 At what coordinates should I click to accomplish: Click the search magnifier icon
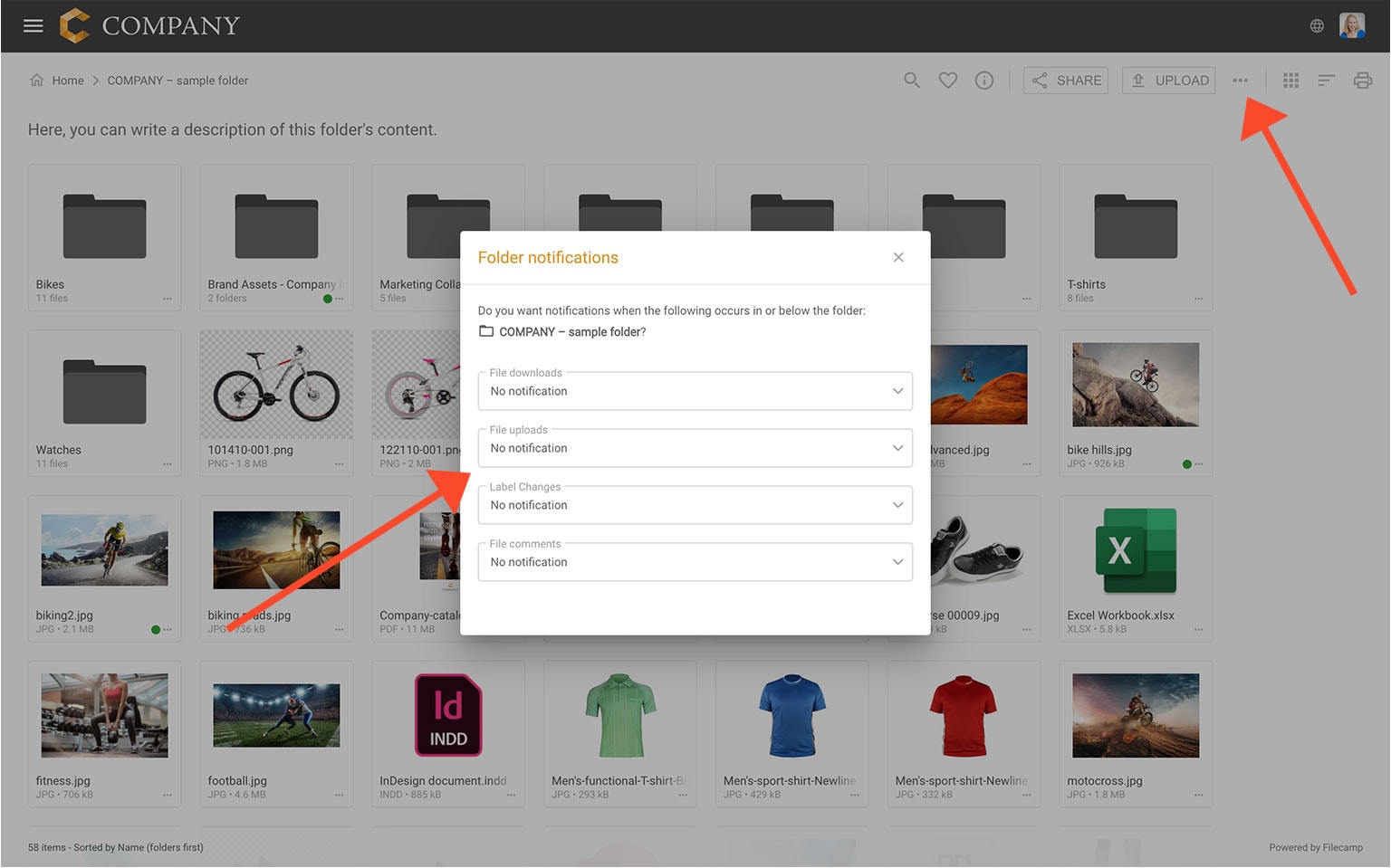pos(912,81)
